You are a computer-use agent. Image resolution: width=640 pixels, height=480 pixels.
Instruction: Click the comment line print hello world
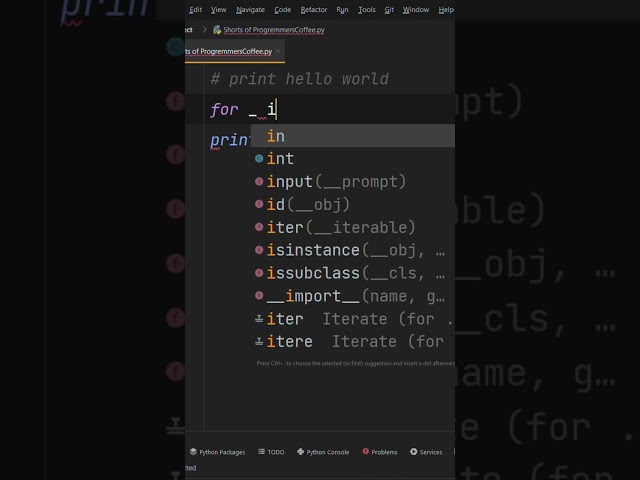coord(300,79)
